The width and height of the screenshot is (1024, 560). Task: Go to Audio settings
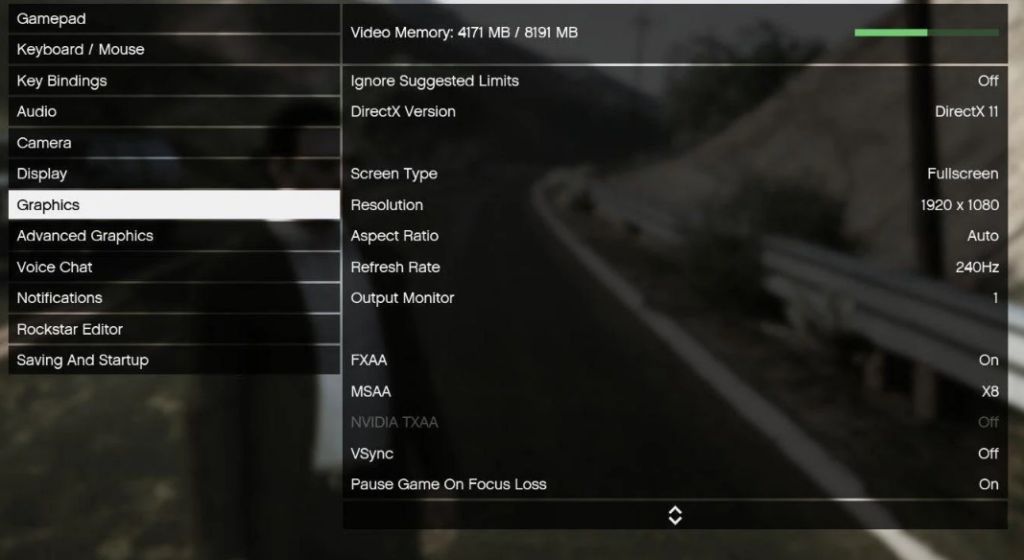coord(174,112)
